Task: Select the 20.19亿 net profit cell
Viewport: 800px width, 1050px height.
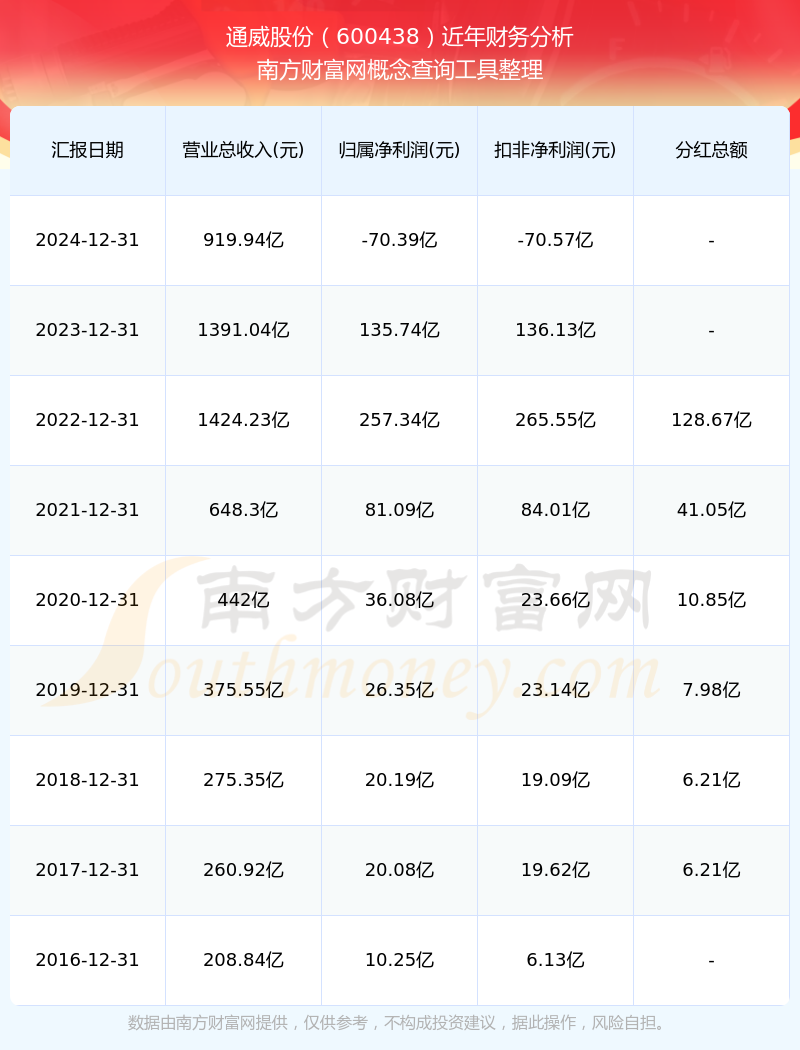Action: (400, 781)
